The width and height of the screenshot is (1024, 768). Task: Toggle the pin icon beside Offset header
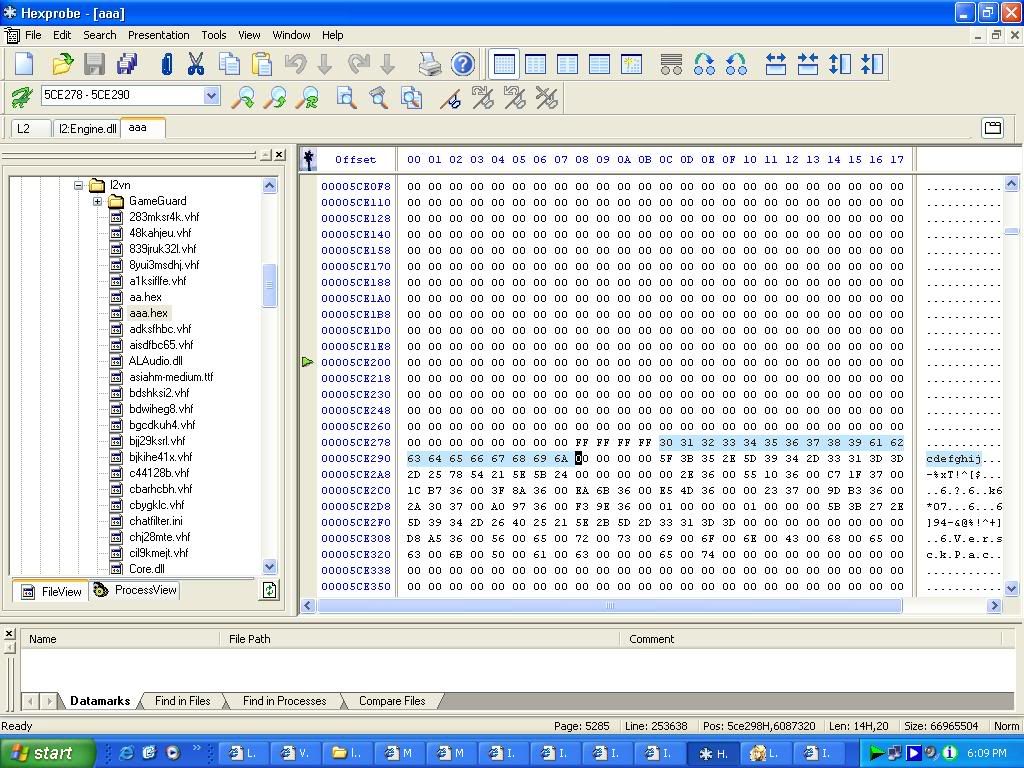[x=309, y=159]
